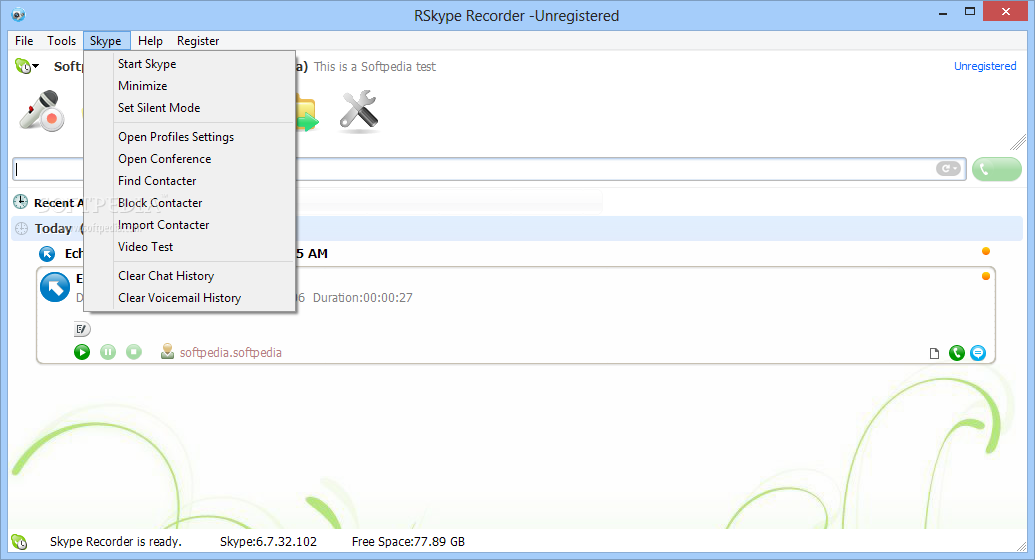The width and height of the screenshot is (1035, 560).
Task: Choose Clear Voicemail History
Action: click(189, 298)
